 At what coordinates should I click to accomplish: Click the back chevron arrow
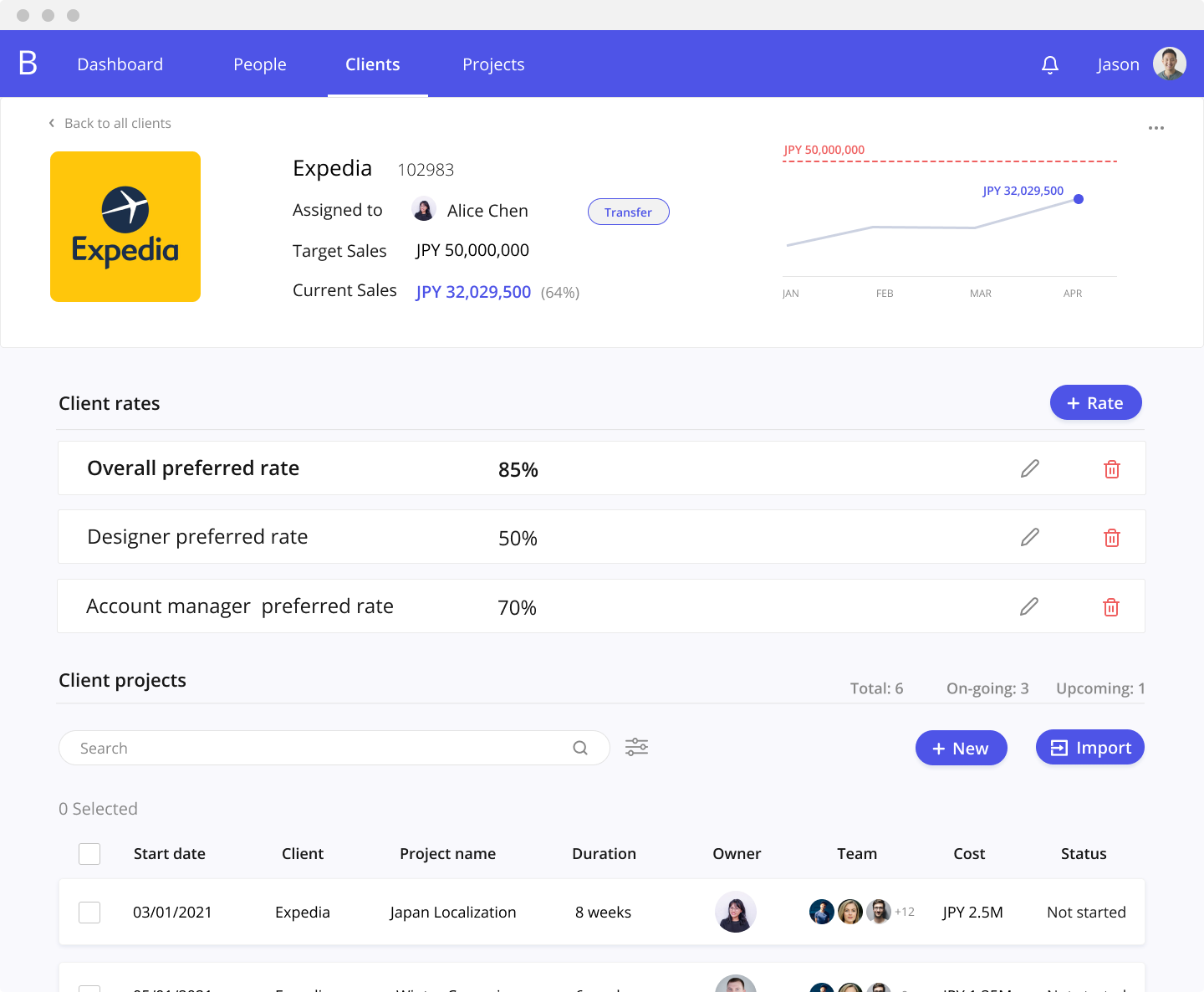(52, 123)
